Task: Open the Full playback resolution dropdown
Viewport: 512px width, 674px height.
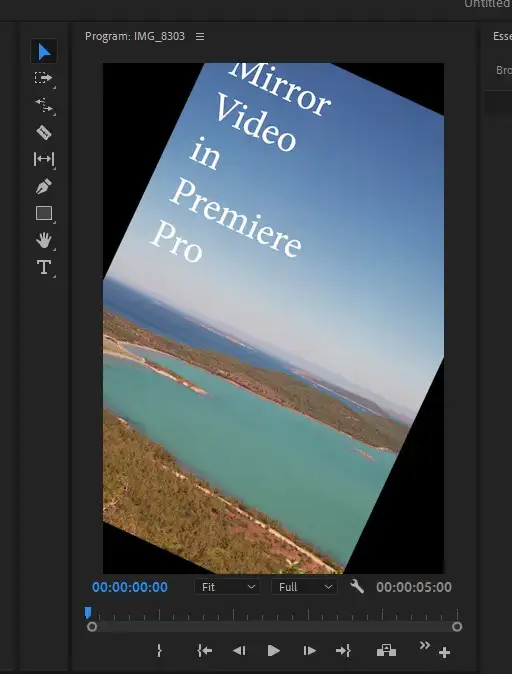Action: tap(304, 587)
